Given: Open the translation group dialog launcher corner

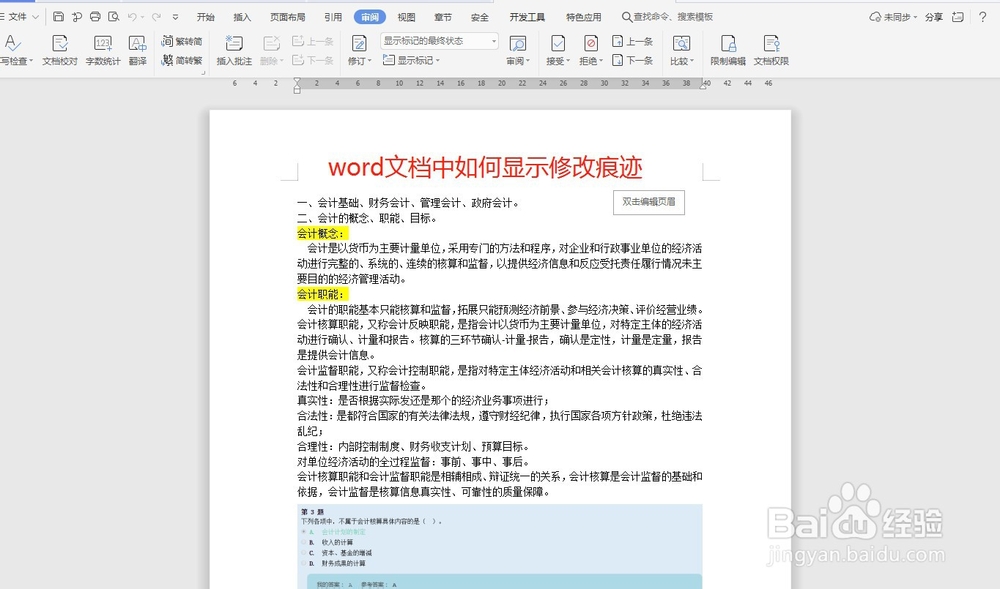Looking at the screenshot, I should pyautogui.click(x=203, y=73).
